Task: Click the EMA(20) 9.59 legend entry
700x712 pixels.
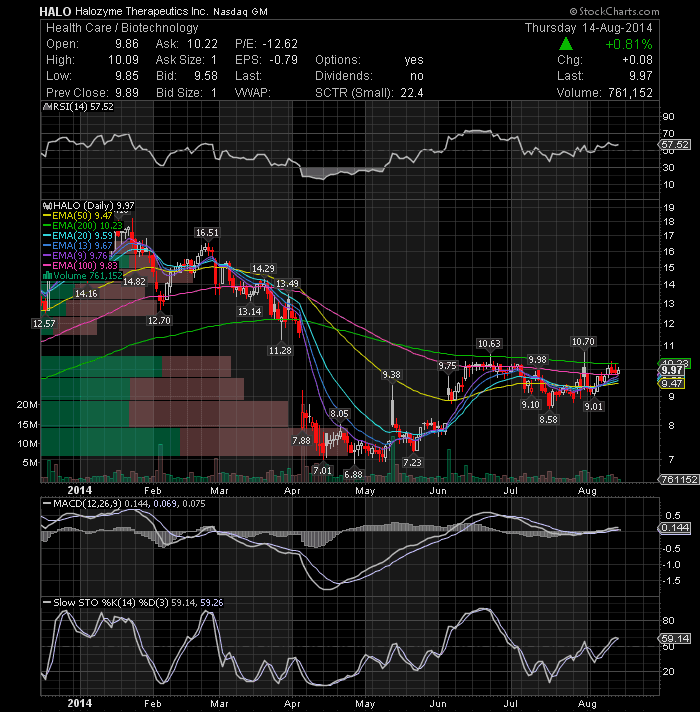Action: point(82,236)
